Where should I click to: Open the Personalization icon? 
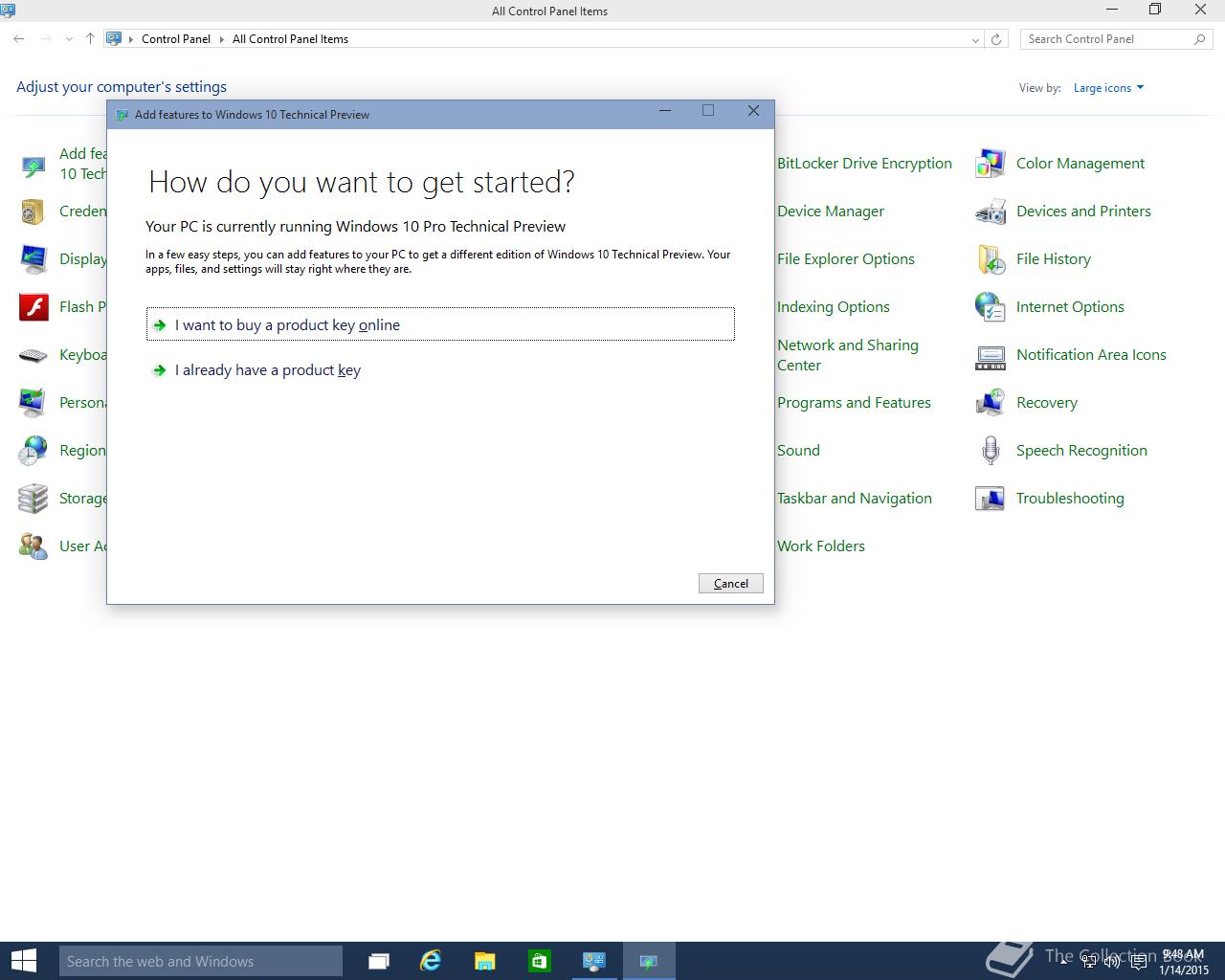[x=33, y=403]
